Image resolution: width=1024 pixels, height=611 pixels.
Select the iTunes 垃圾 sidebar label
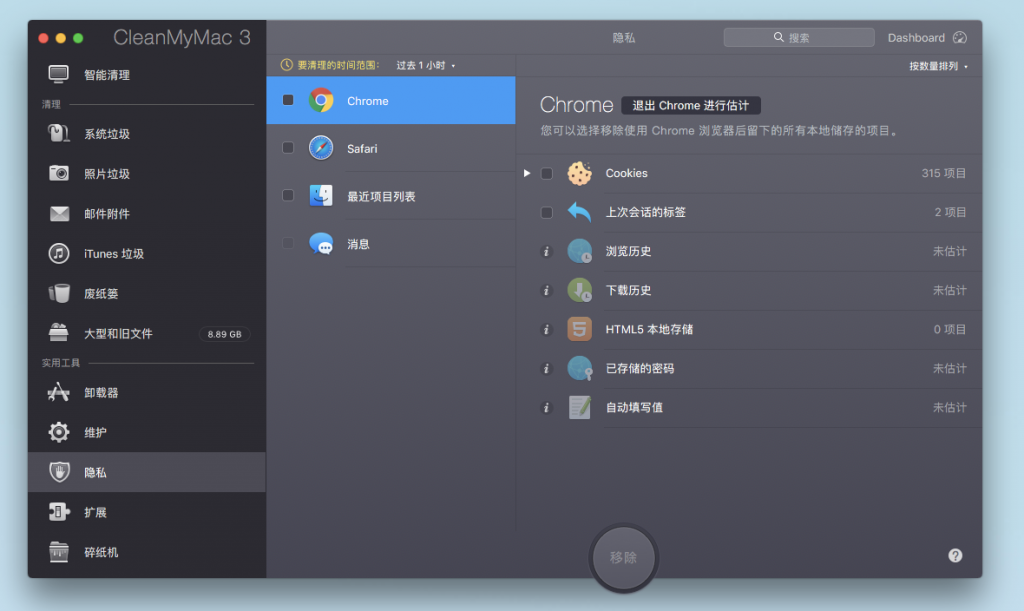point(114,254)
